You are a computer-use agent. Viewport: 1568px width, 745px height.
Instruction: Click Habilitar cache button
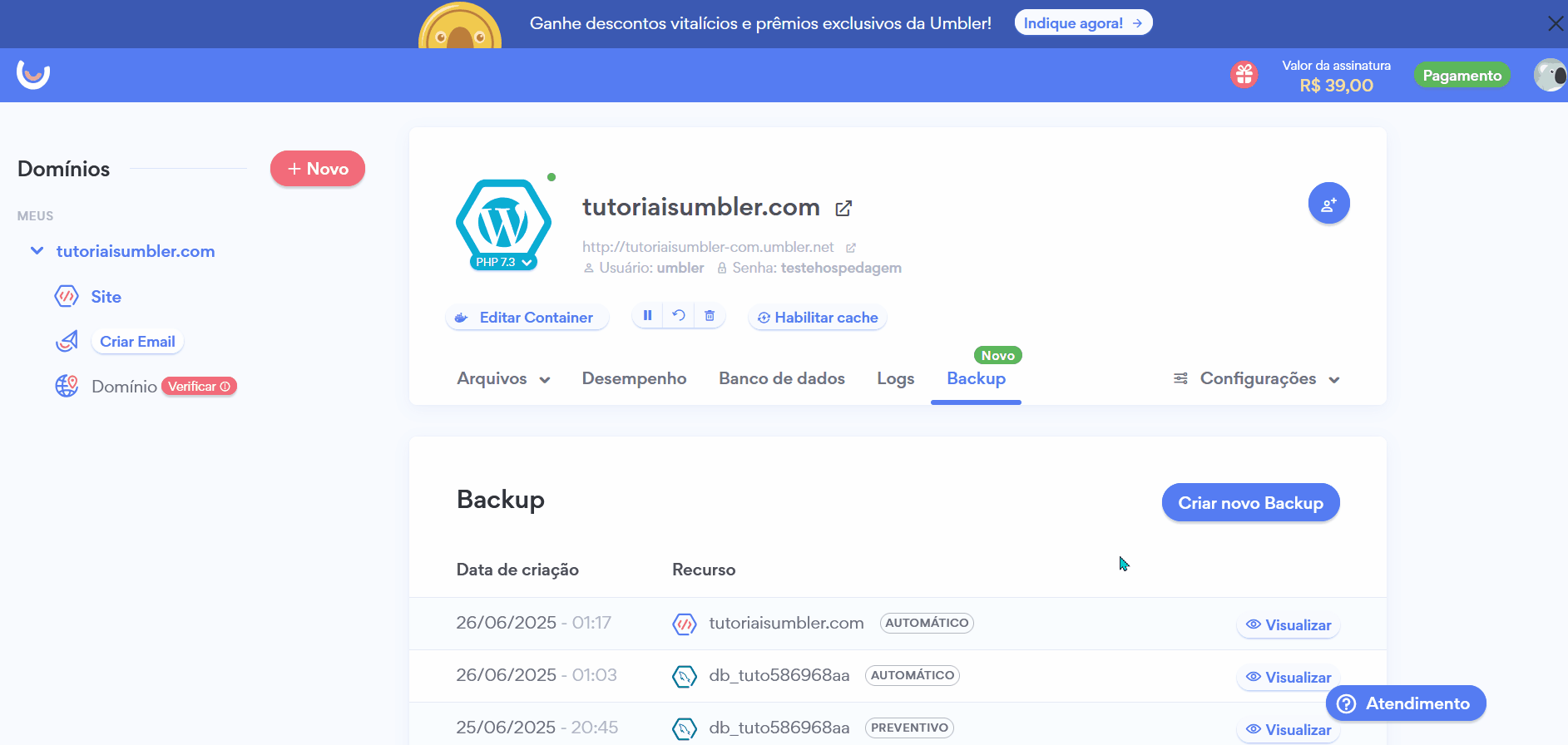coord(818,318)
